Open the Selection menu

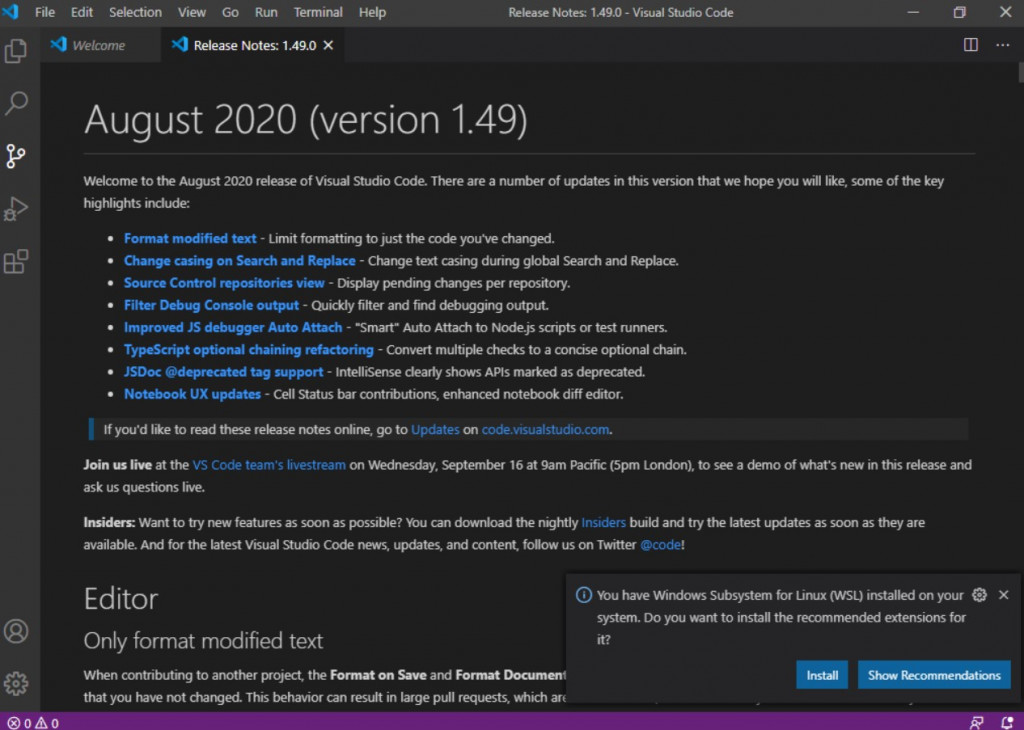[135, 12]
